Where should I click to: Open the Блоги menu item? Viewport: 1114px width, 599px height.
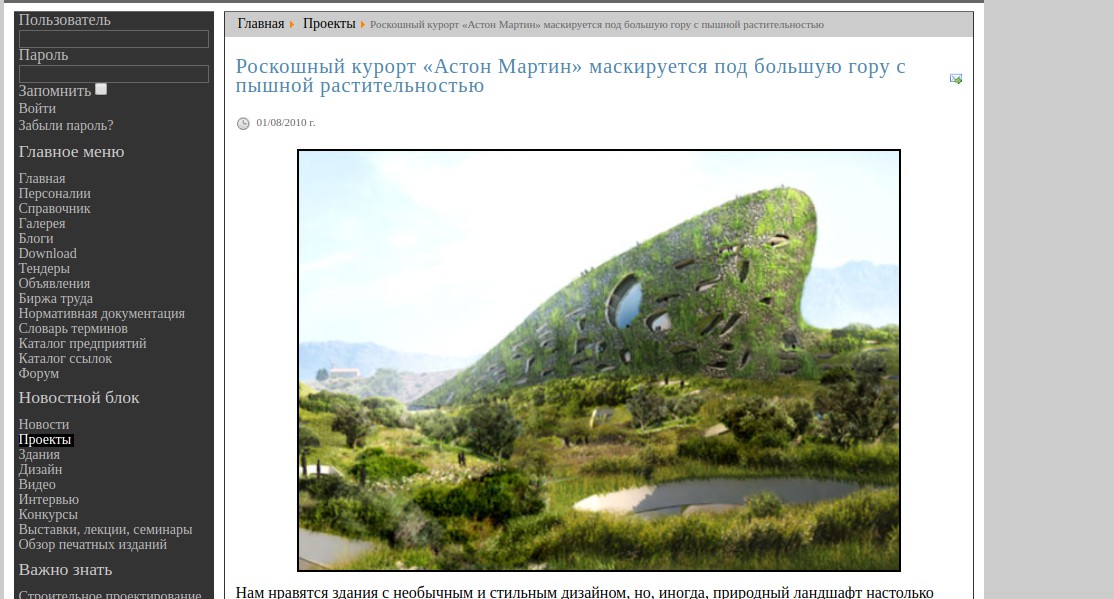coord(36,238)
